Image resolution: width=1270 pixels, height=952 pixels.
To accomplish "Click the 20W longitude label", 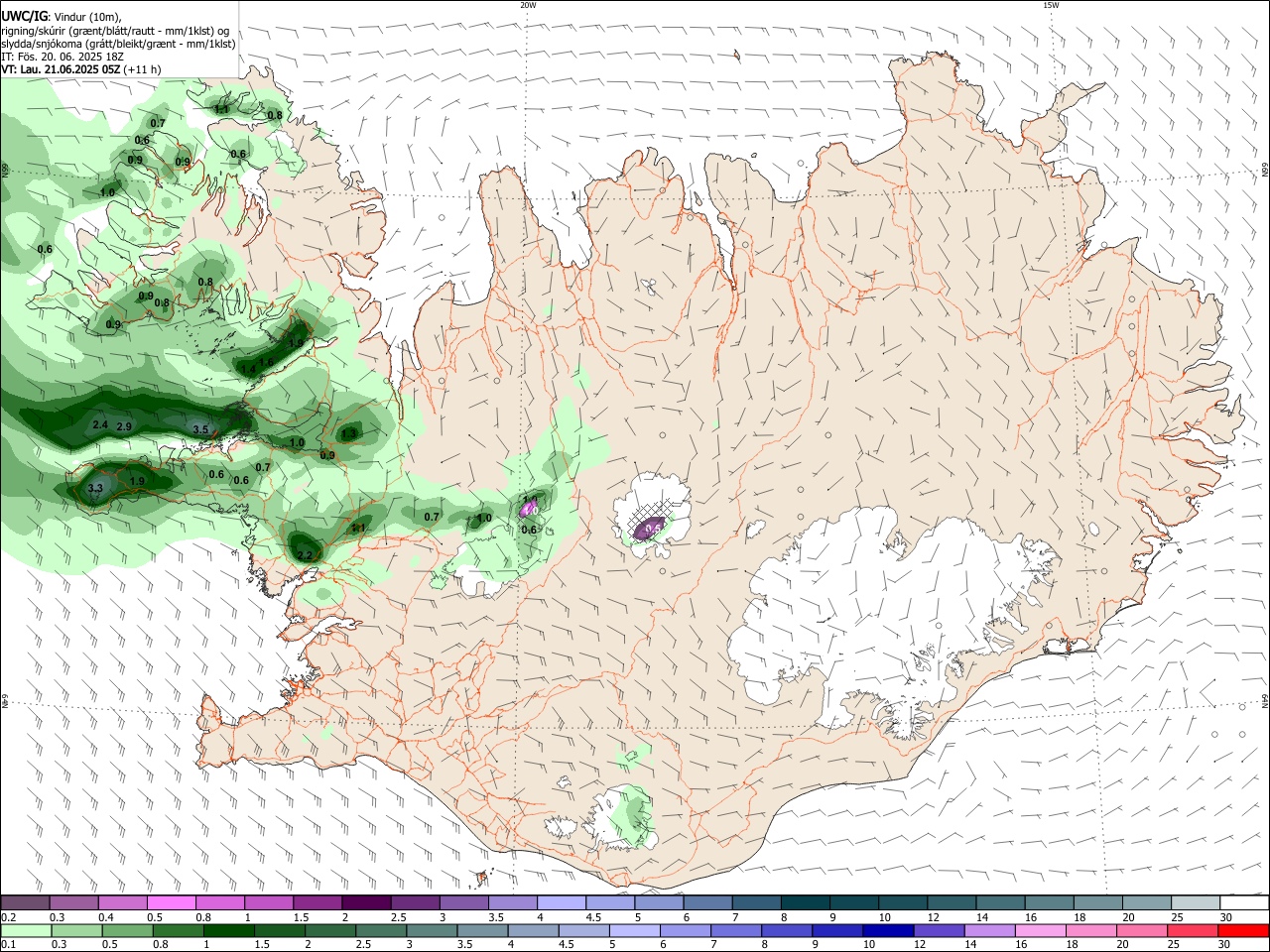I will tap(528, 5).
